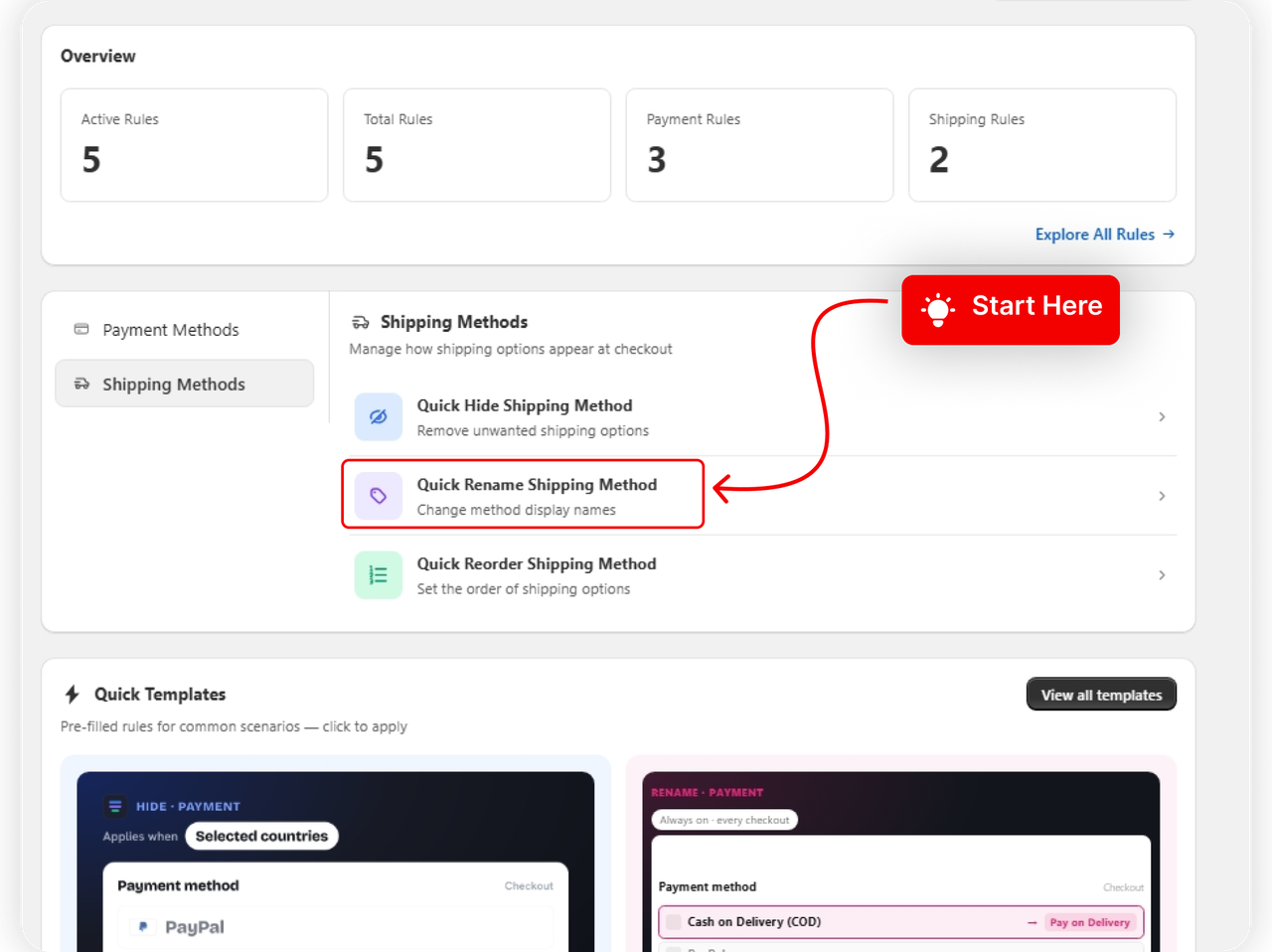Open the Payment Methods tab
The width and height of the screenshot is (1272, 952).
(185, 330)
